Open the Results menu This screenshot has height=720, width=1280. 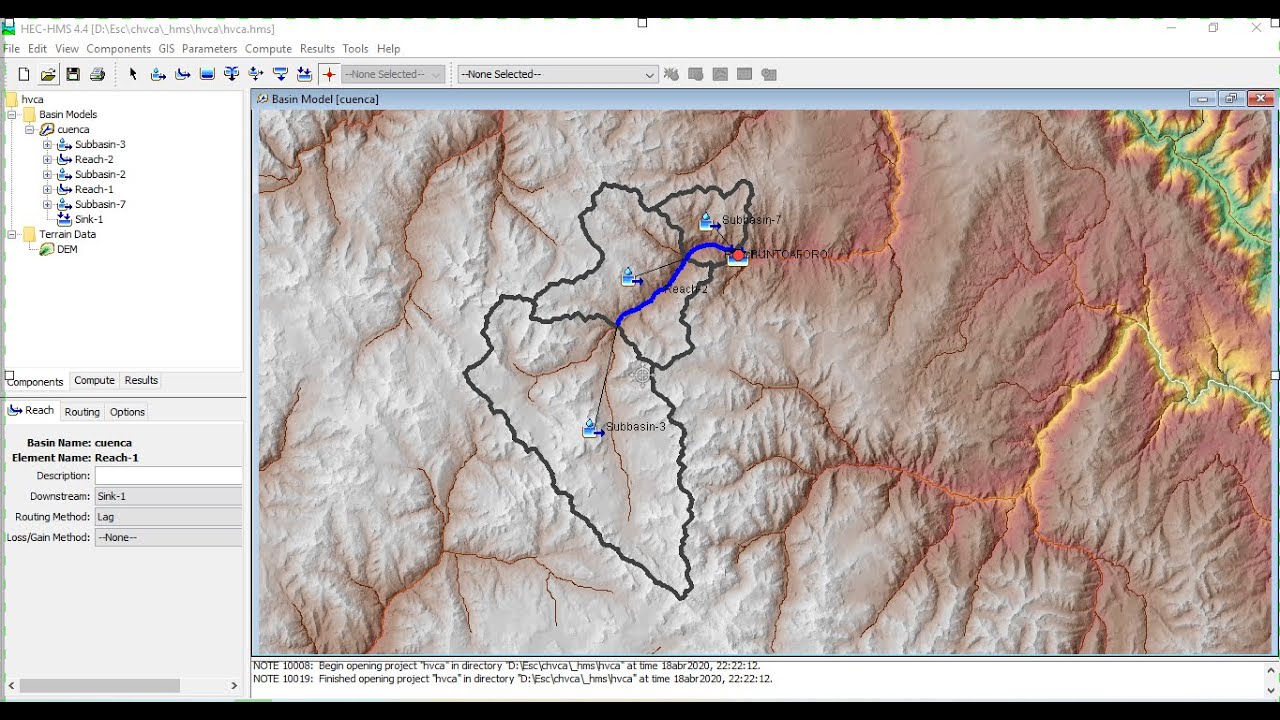(317, 49)
